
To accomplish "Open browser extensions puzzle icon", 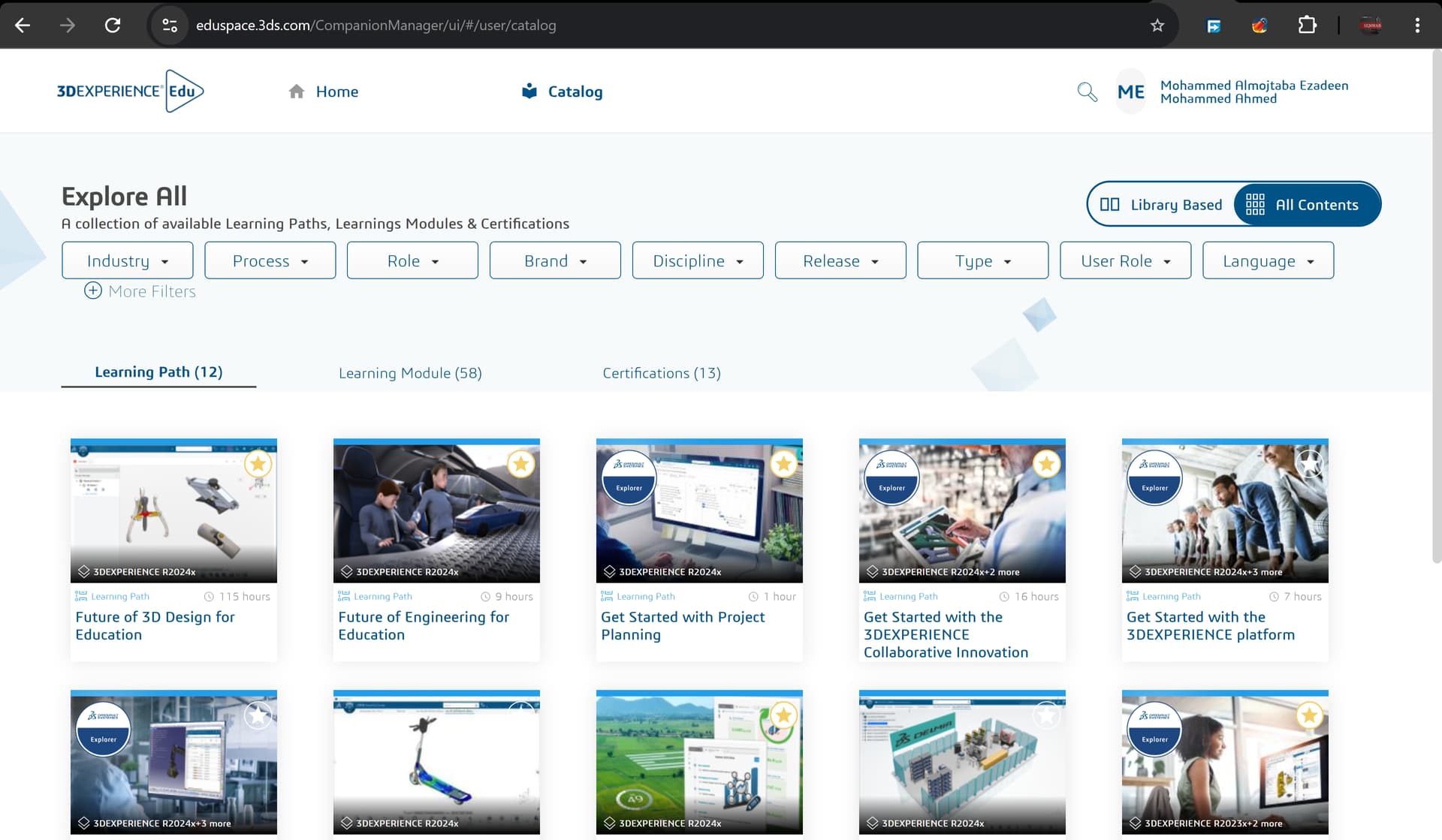I will 1307,26.
